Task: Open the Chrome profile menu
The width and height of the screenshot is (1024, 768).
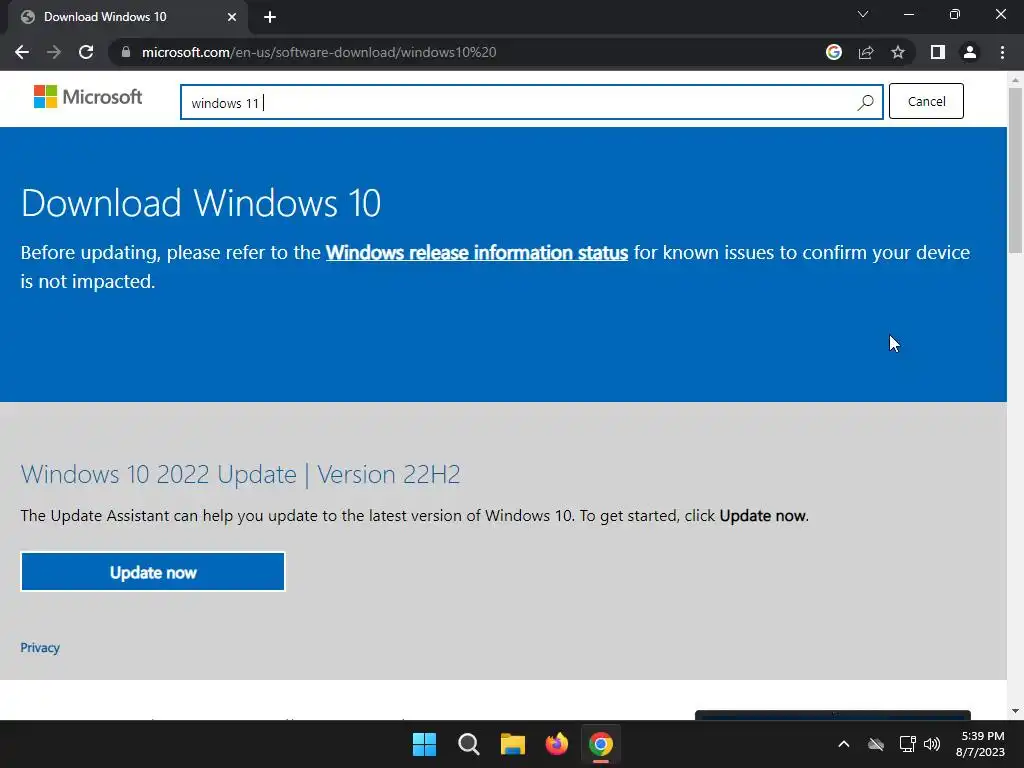Action: tap(970, 52)
